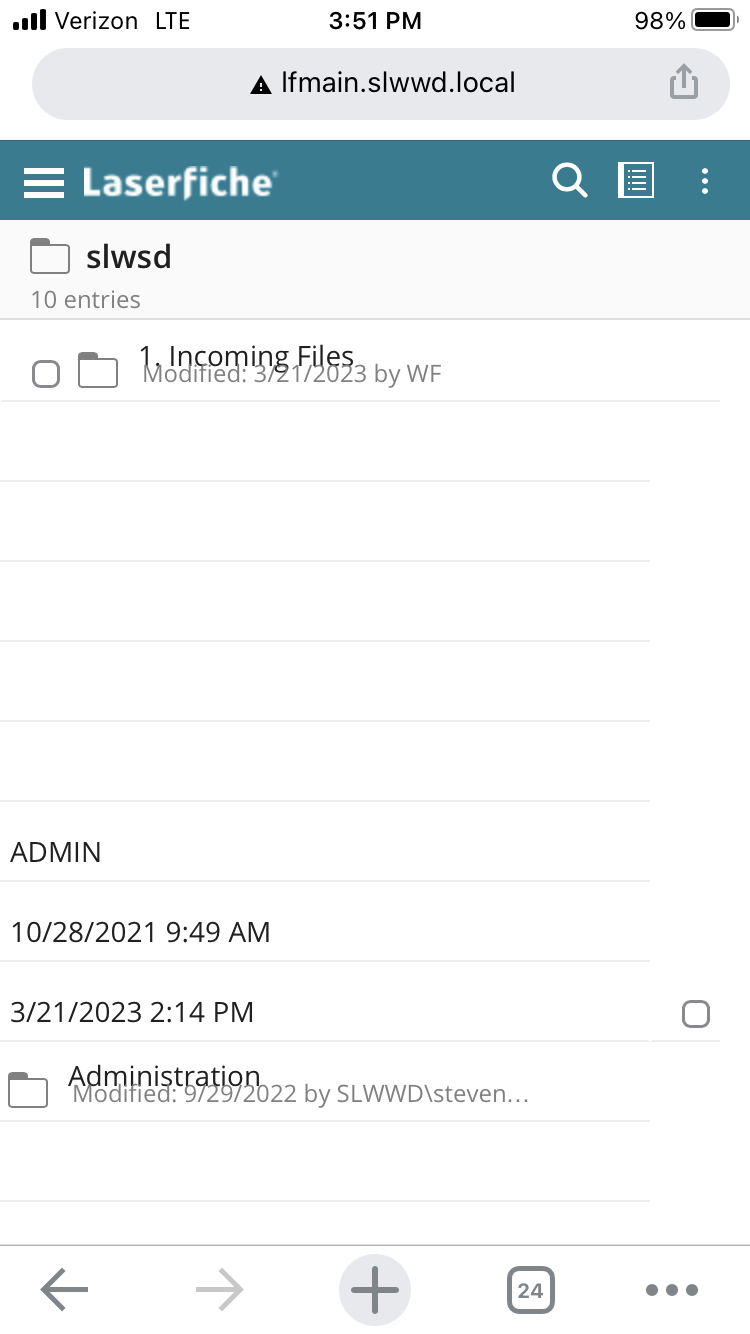The width and height of the screenshot is (750, 1334).
Task: Tap the ADMIN row entry
Action: pyautogui.click(x=56, y=852)
